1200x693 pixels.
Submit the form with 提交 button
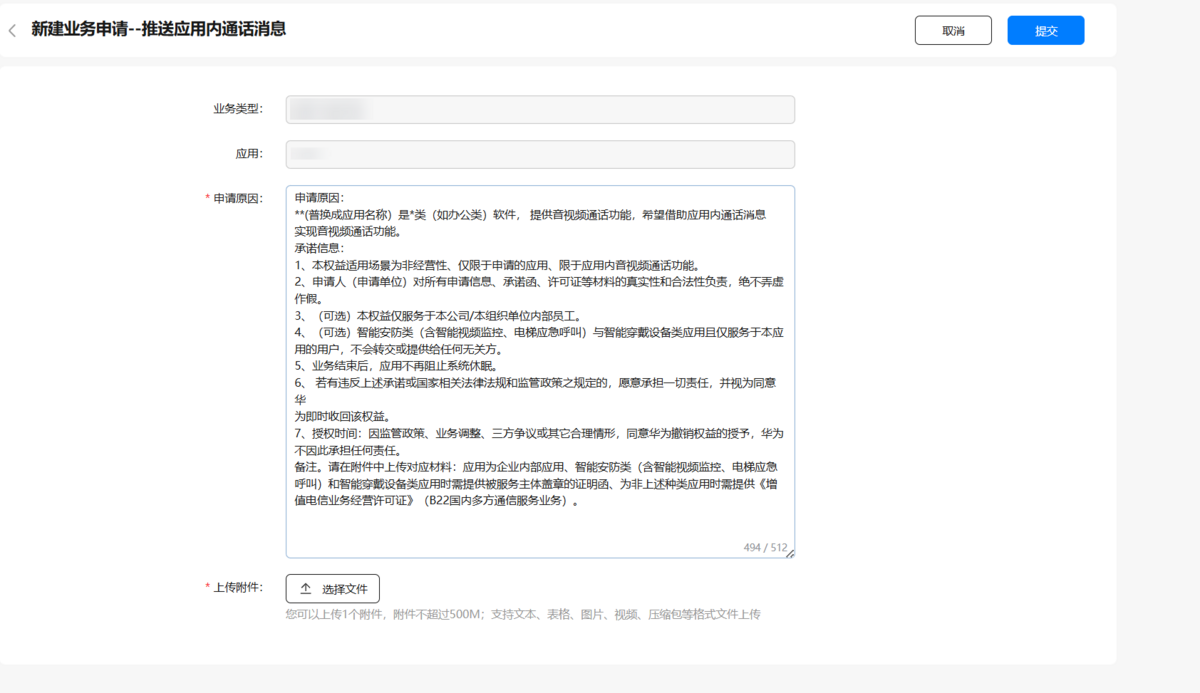tap(1045, 31)
